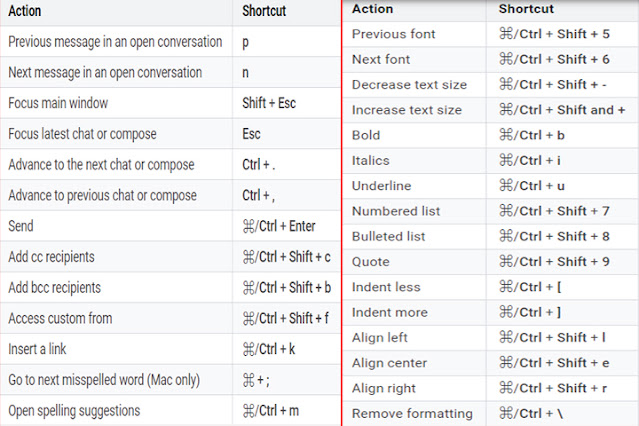Click the 'Shift + Esc' shortcut cell
Image resolution: width=639 pixels, height=426 pixels.
click(286, 103)
